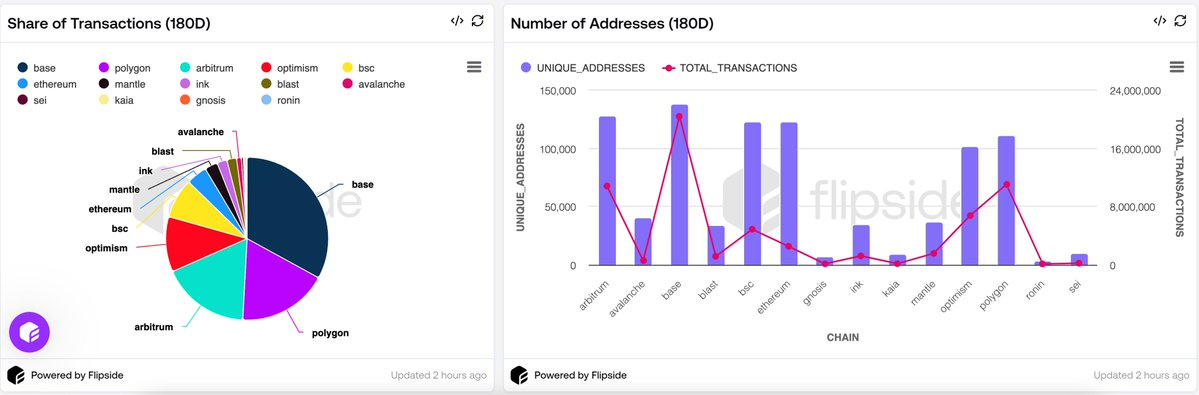
Task: Open embed code for Share of Transactions
Action: [x=457, y=21]
